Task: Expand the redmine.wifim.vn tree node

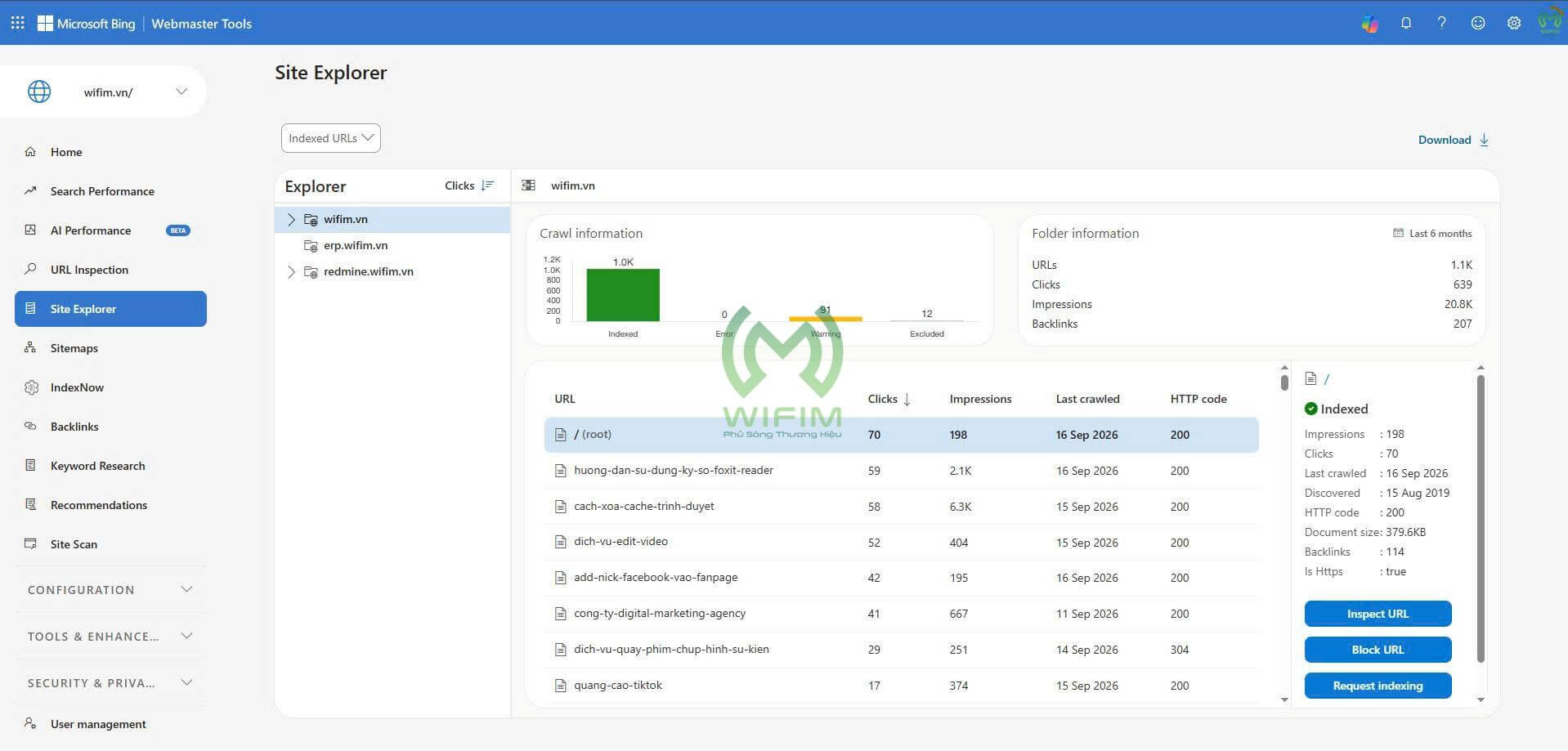Action: point(291,271)
